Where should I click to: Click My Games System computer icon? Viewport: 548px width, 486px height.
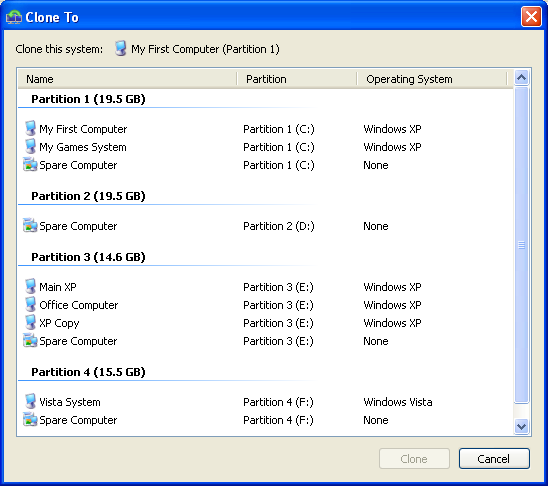coord(30,146)
